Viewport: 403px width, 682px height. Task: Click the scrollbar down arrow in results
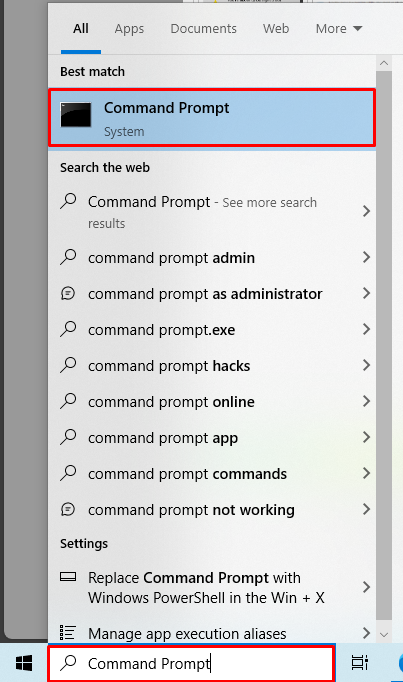click(384, 635)
